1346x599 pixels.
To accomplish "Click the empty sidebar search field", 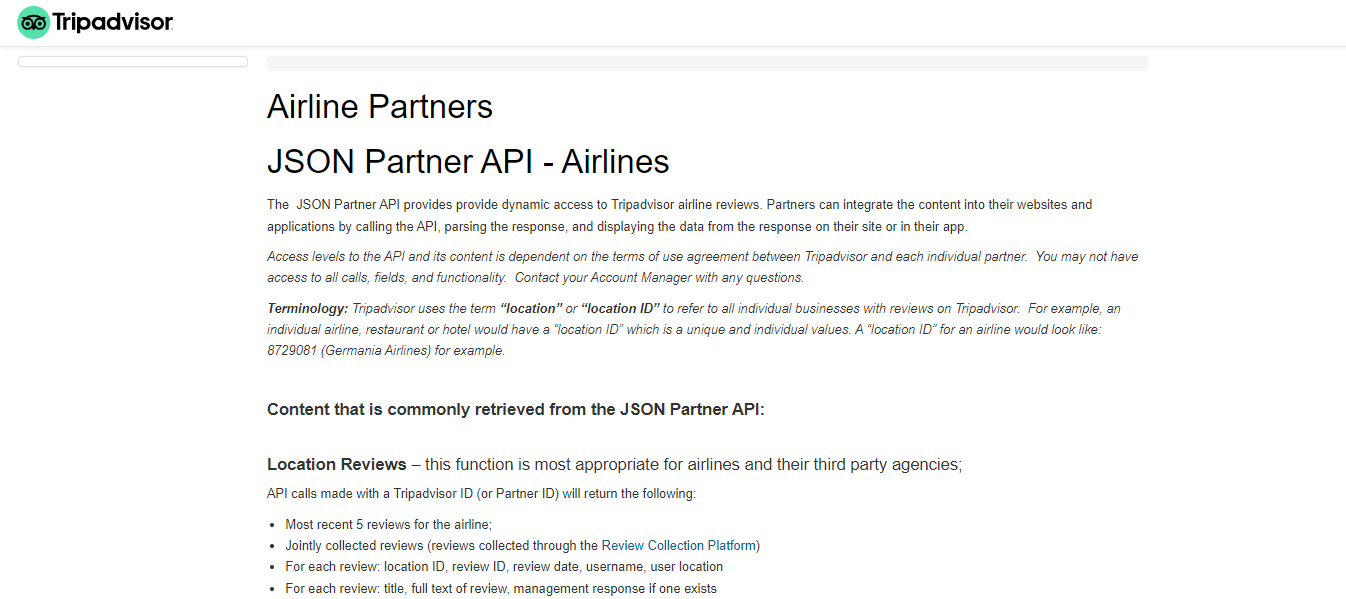I will click(133, 62).
